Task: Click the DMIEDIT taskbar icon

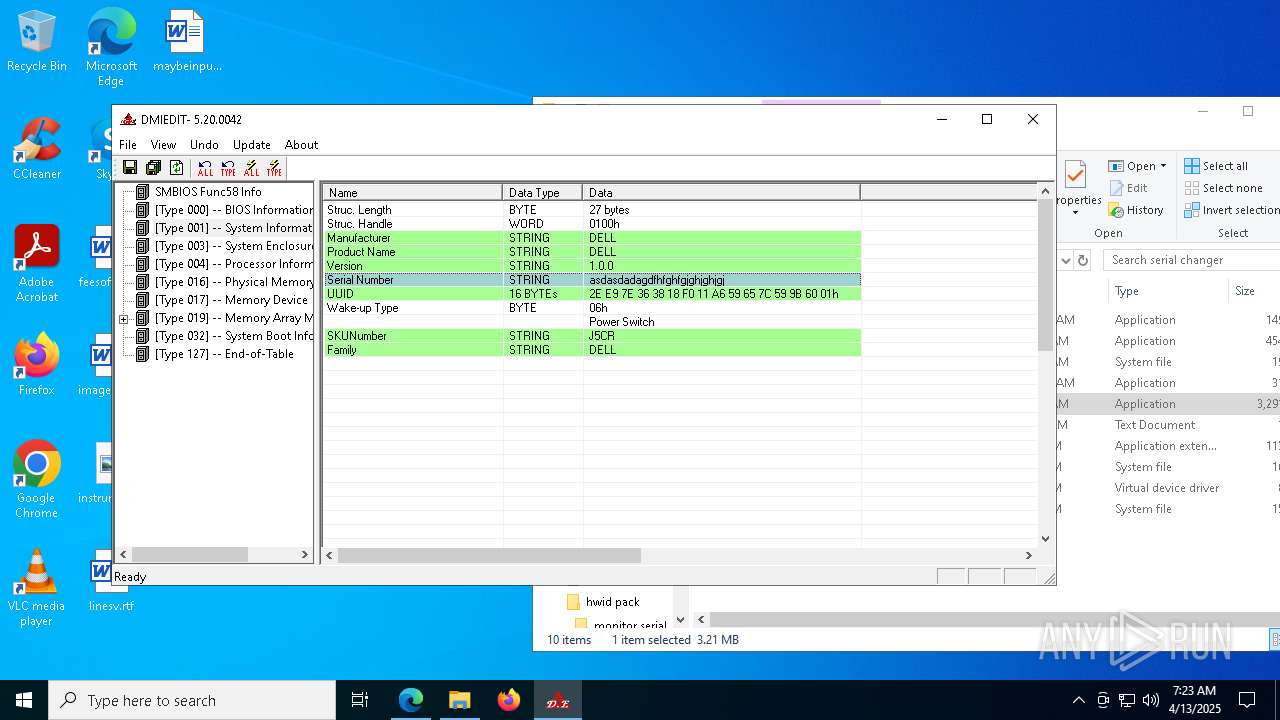Action: point(557,700)
